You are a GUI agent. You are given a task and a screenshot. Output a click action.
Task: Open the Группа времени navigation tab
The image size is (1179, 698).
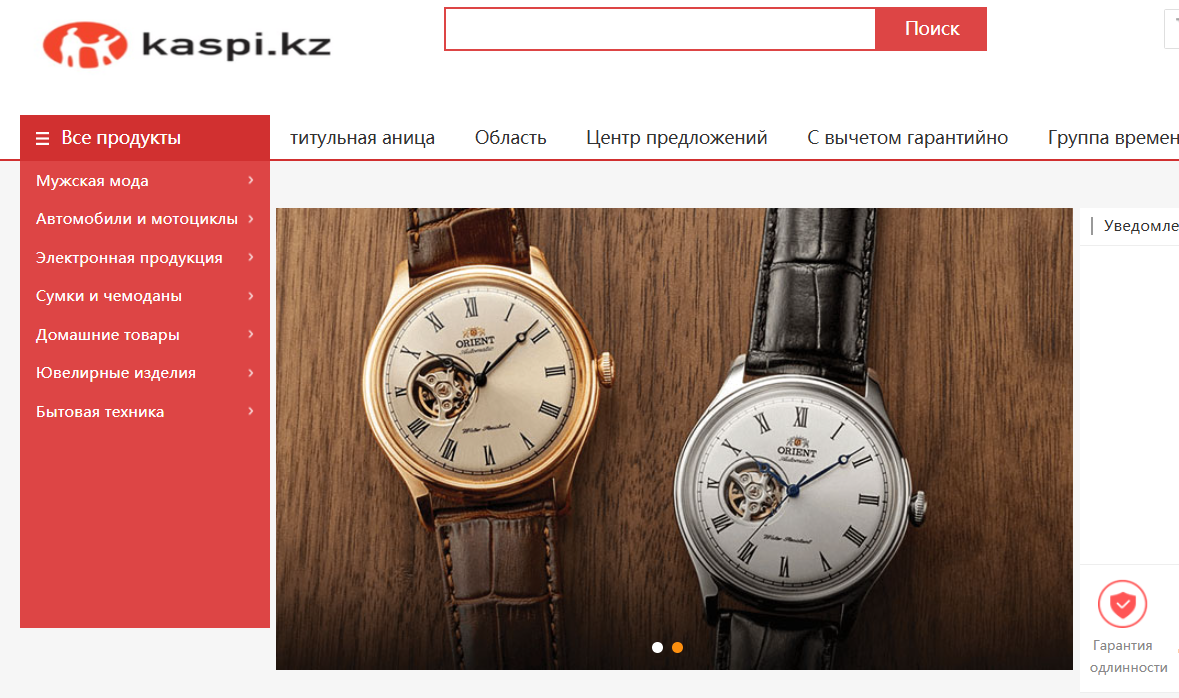[1113, 138]
